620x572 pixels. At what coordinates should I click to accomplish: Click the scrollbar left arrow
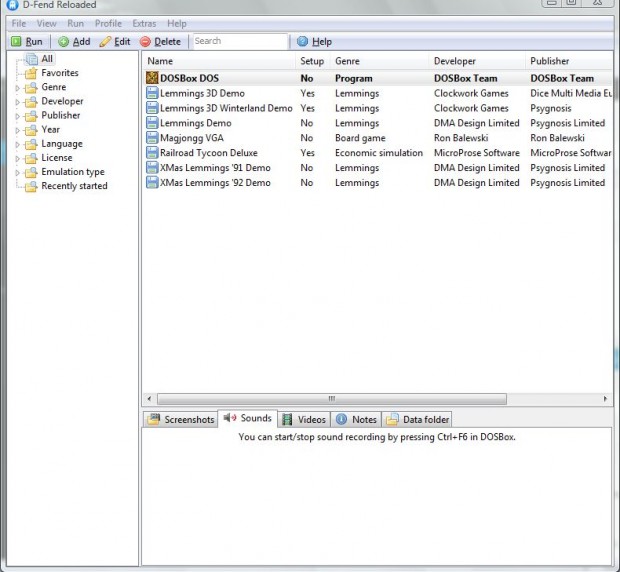click(x=149, y=398)
